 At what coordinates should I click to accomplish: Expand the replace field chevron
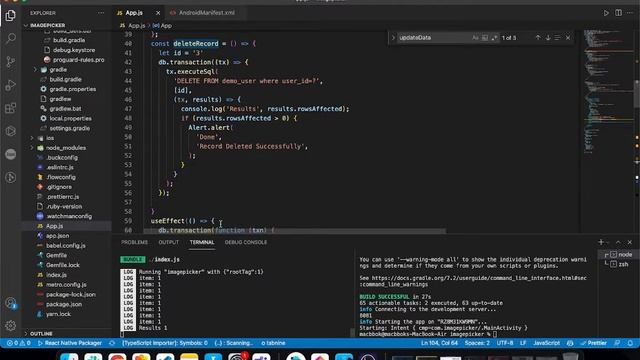tap(393, 38)
